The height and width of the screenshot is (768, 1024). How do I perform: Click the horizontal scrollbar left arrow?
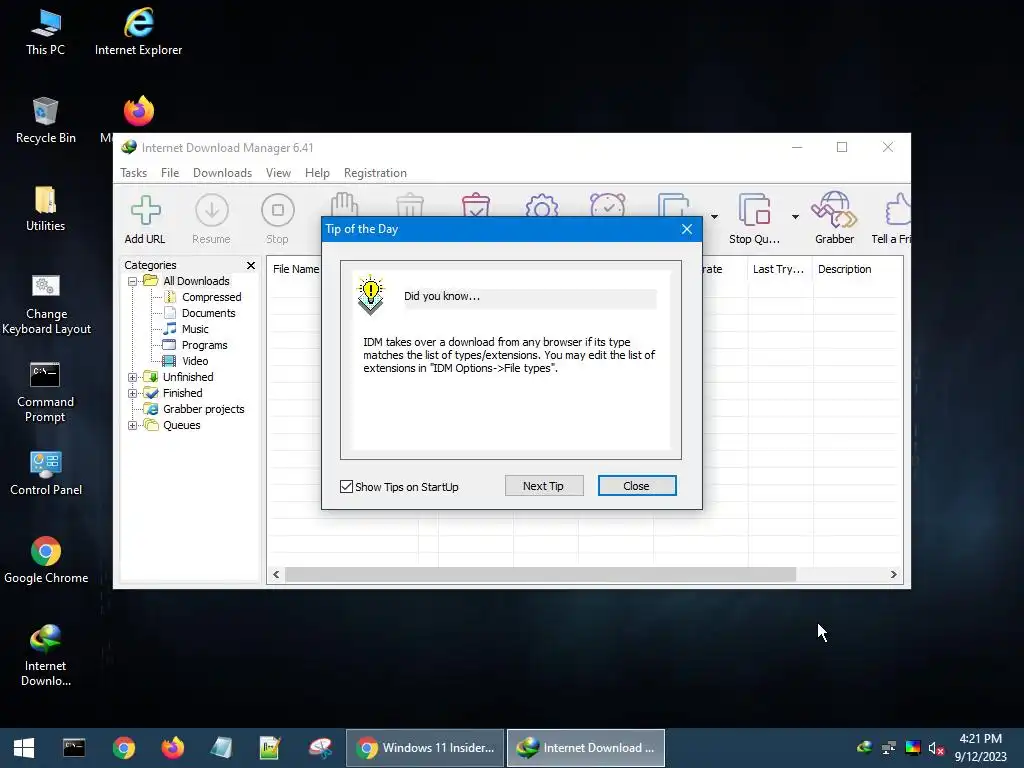276,575
